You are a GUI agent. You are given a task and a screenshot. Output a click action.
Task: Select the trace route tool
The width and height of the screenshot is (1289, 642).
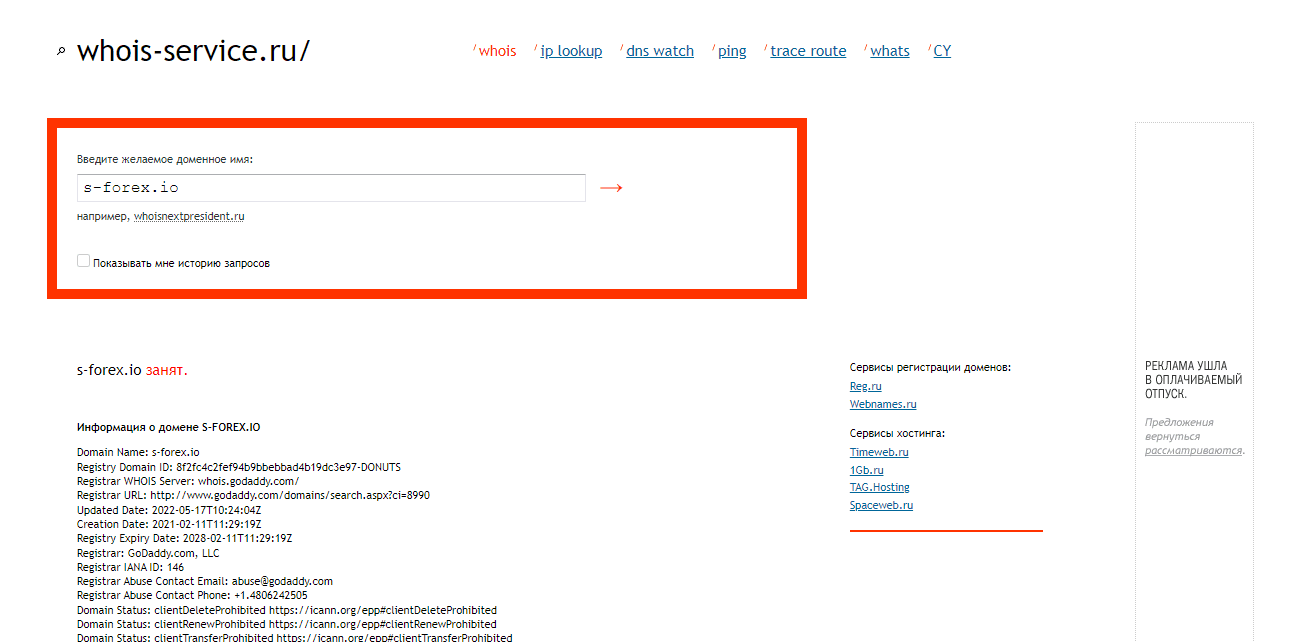click(808, 51)
